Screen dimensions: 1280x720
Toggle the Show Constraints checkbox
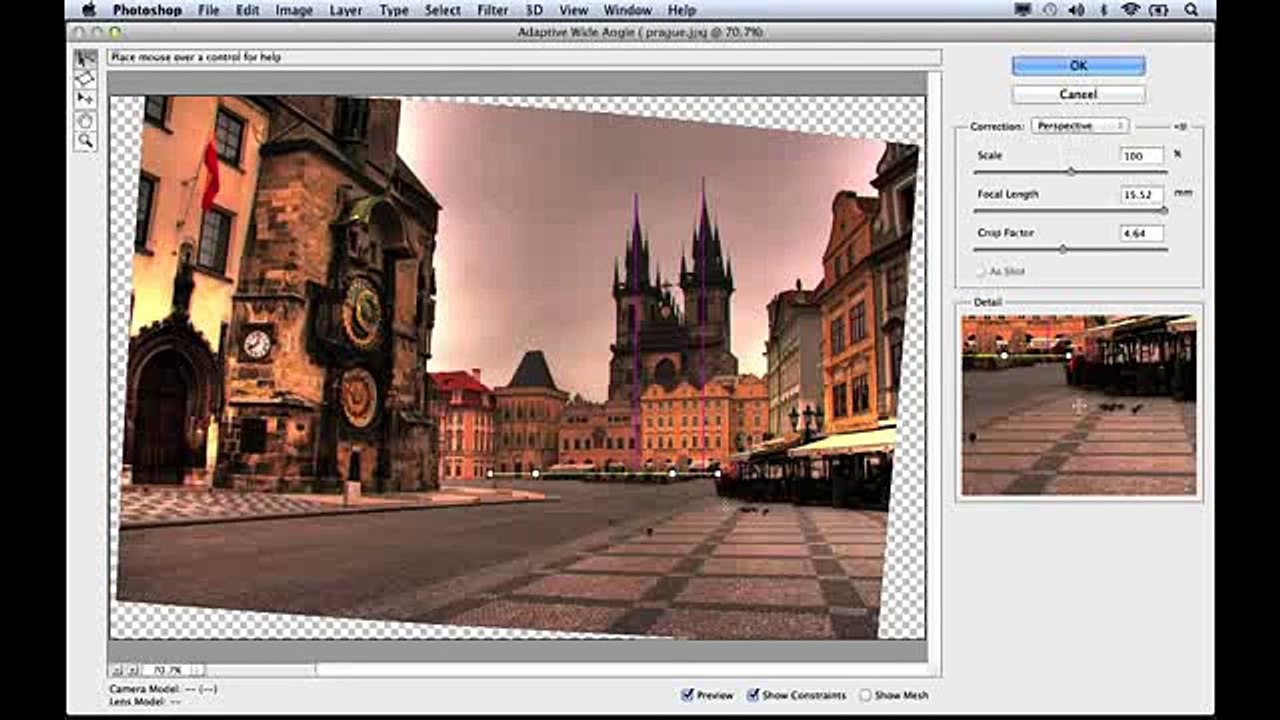click(752, 694)
